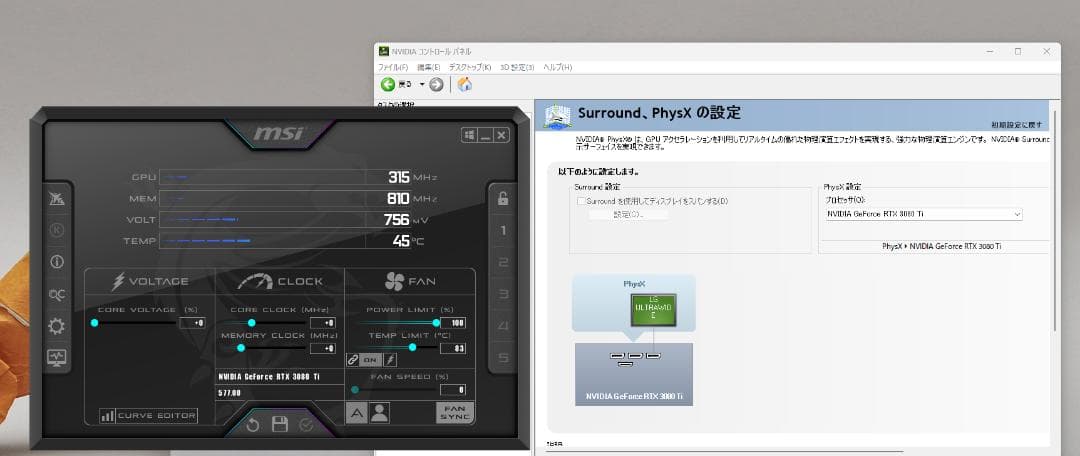Open ヘルプ(H) menu in NVIDIA Control Panel
Screen dimensions: 1080x456
[557, 68]
